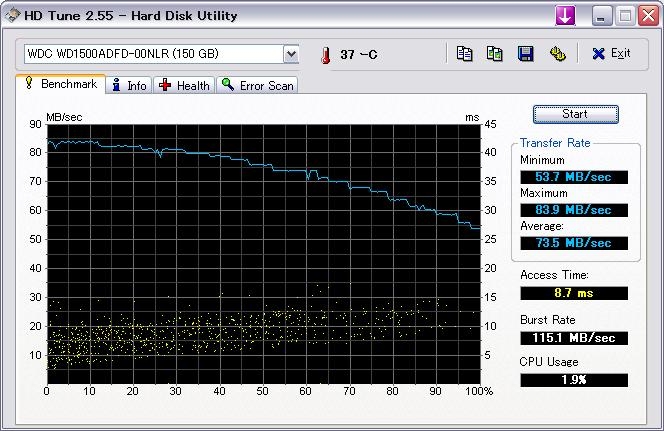This screenshot has width=664, height=431.
Task: Open the WDC WD1500ADFD drive dropdown
Action: point(291,54)
